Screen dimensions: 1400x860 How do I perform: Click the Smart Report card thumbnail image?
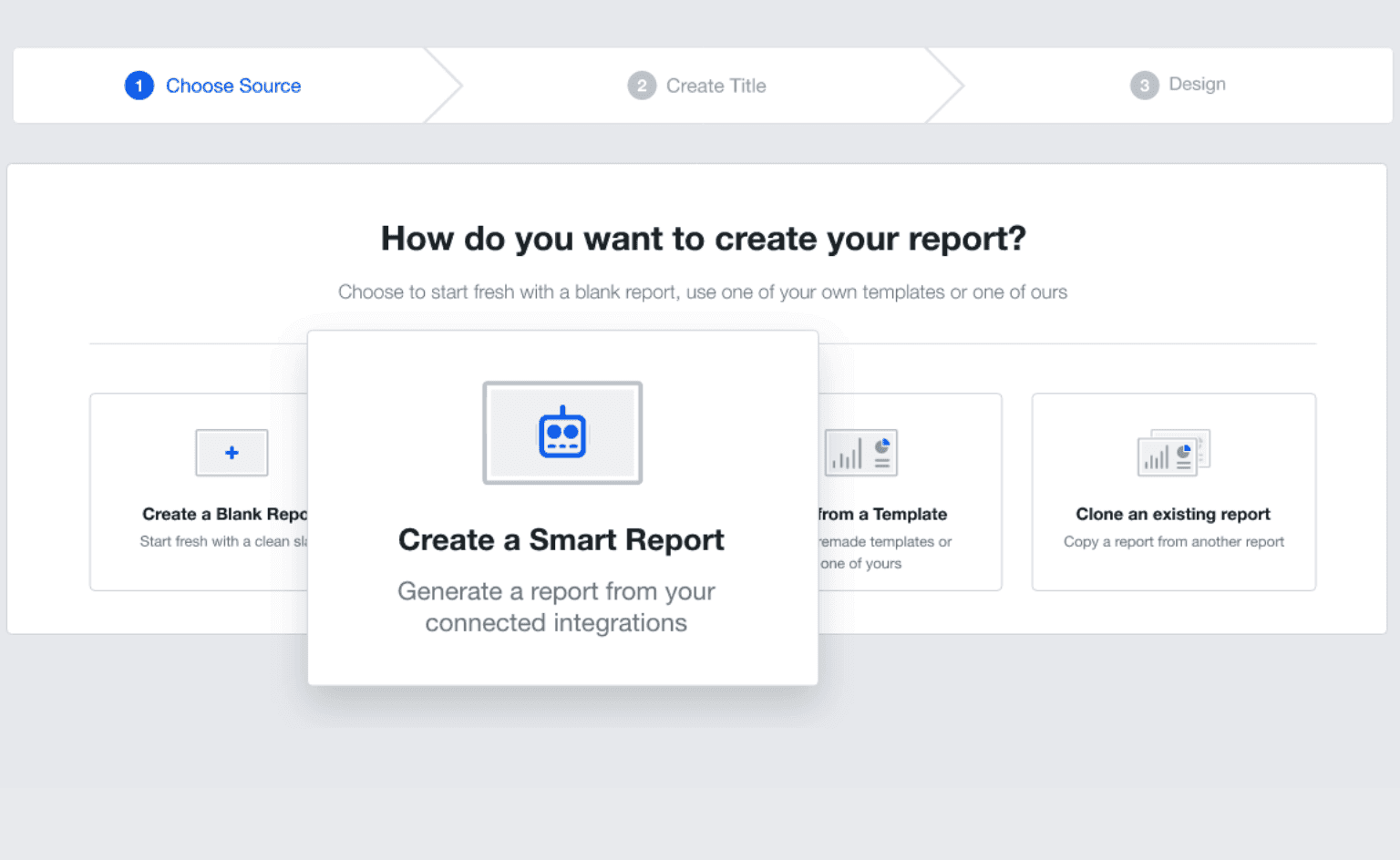561,433
